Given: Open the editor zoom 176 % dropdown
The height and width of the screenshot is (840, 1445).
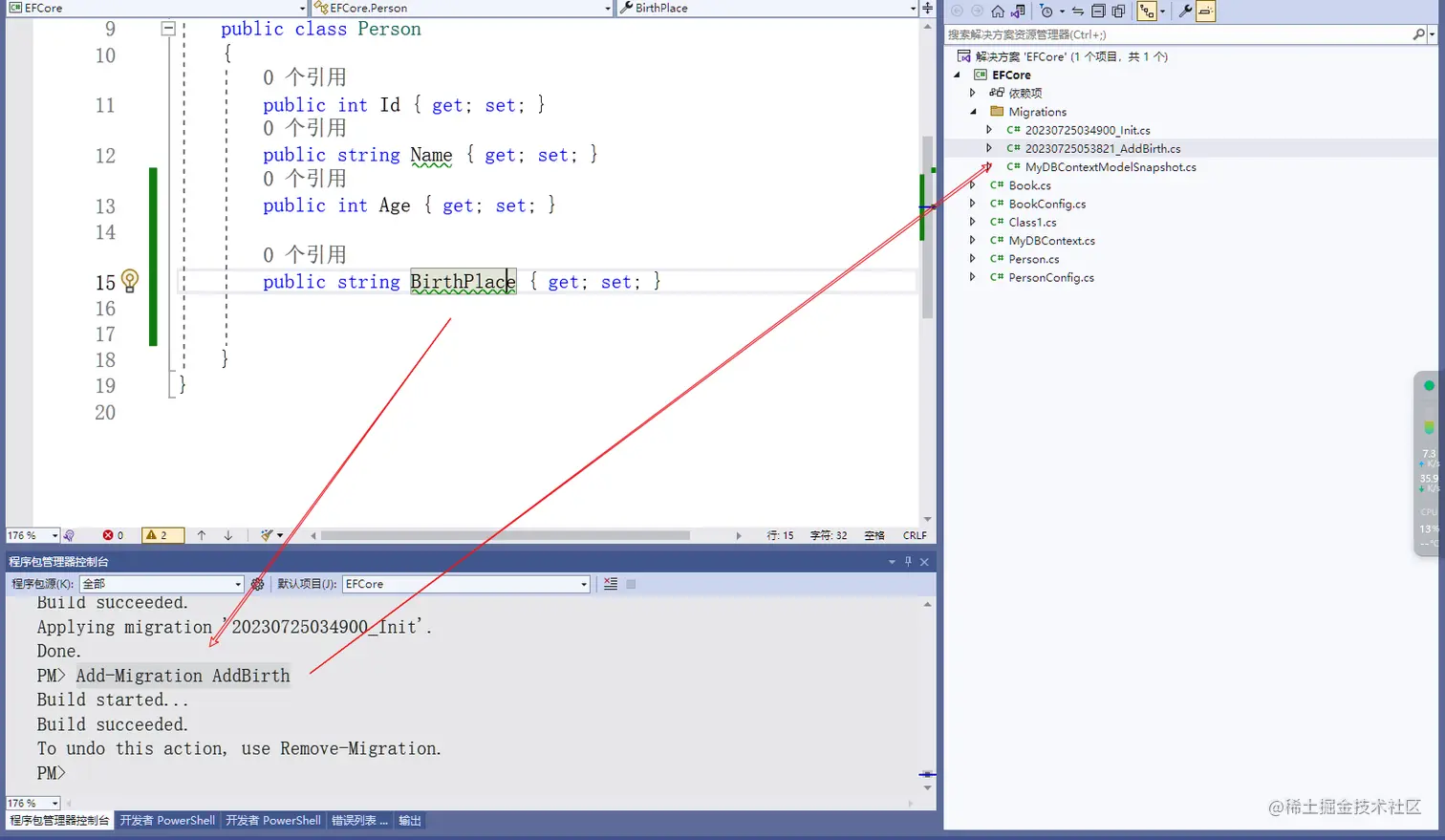Looking at the screenshot, I should pos(54,535).
